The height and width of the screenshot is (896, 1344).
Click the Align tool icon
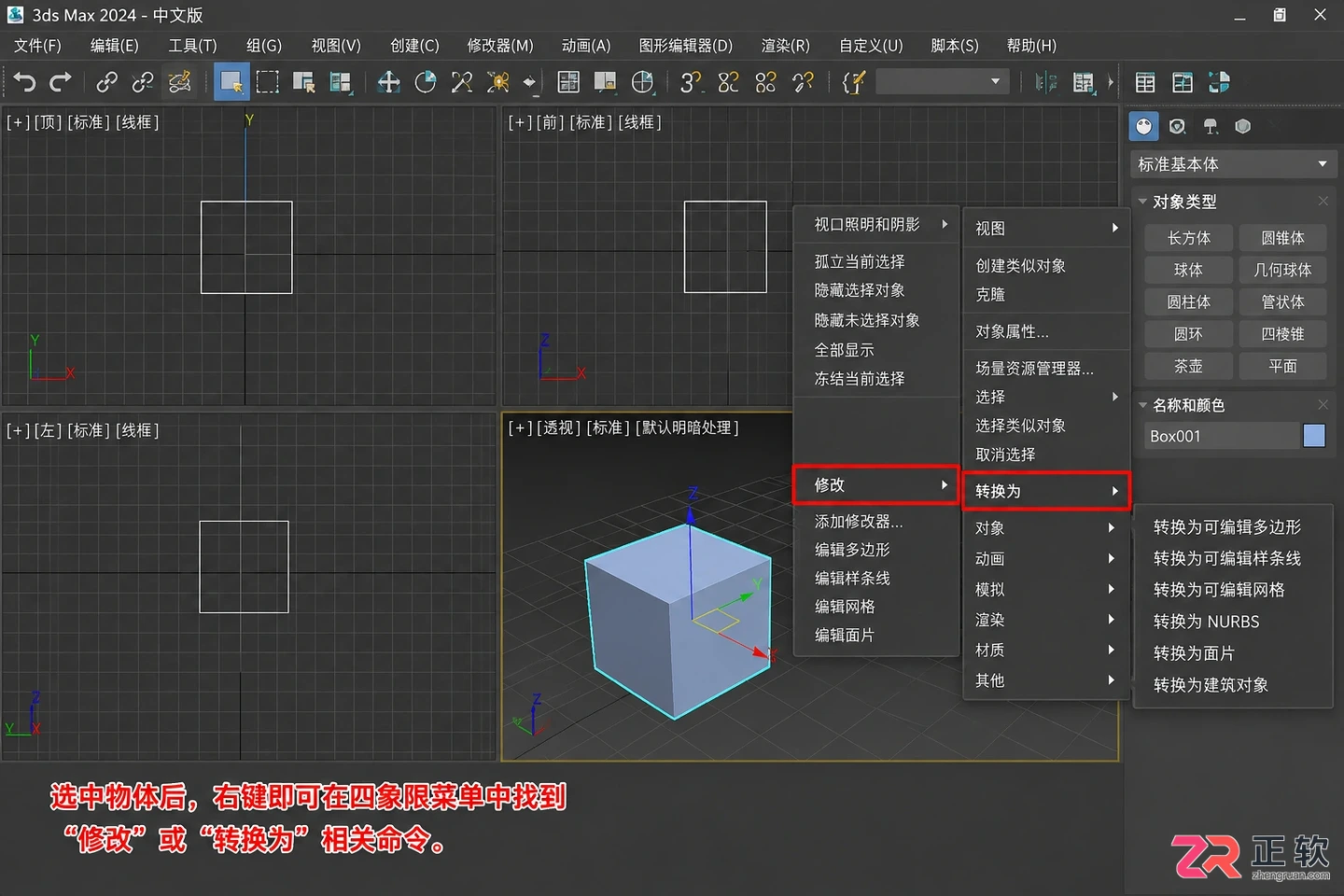pyautogui.click(x=1083, y=82)
